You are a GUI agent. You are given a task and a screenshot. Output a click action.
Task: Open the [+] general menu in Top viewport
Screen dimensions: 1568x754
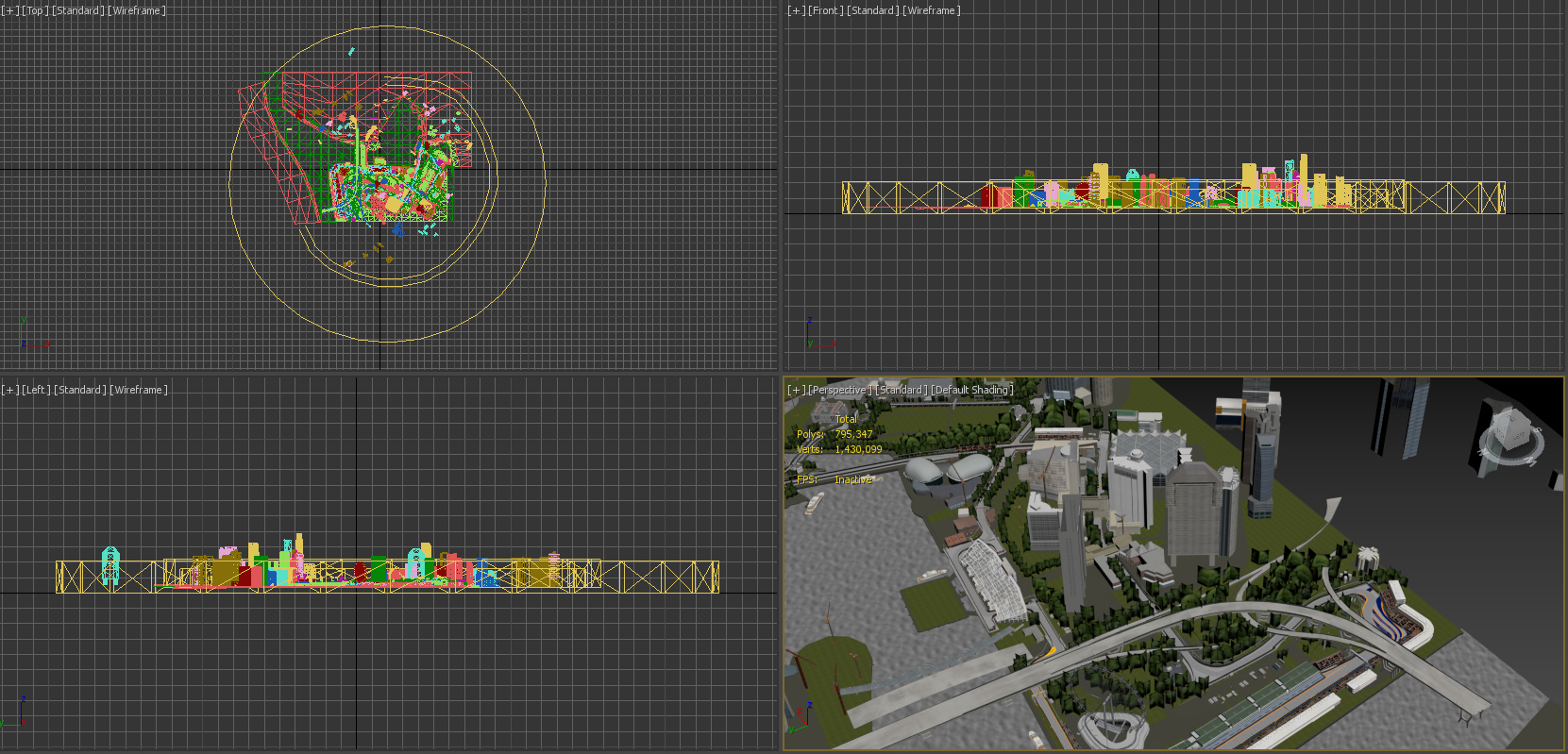pyautogui.click(x=10, y=10)
